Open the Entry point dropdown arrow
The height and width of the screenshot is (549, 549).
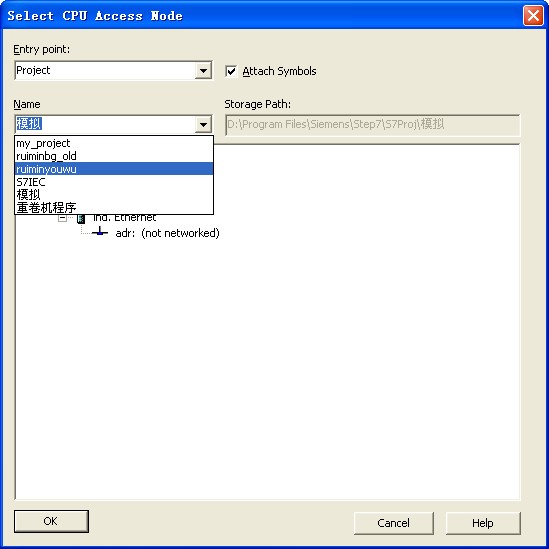pyautogui.click(x=203, y=71)
